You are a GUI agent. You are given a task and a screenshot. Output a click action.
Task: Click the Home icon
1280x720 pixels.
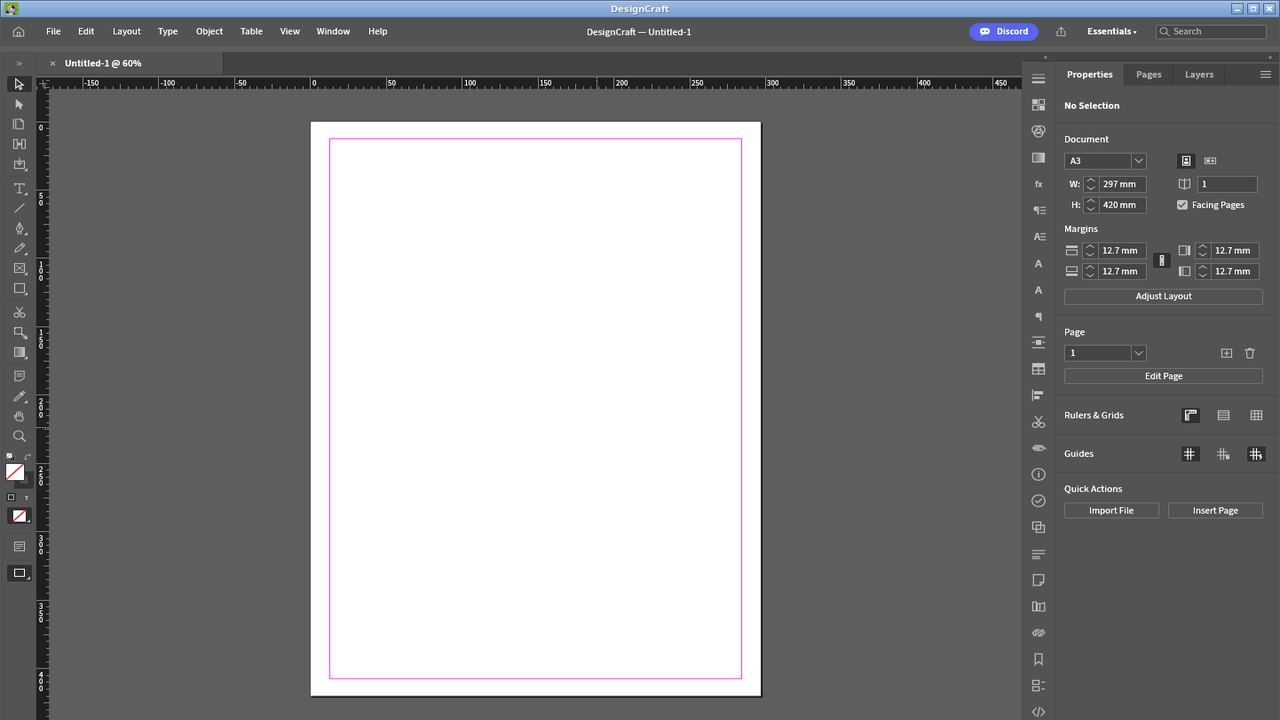pyautogui.click(x=18, y=32)
